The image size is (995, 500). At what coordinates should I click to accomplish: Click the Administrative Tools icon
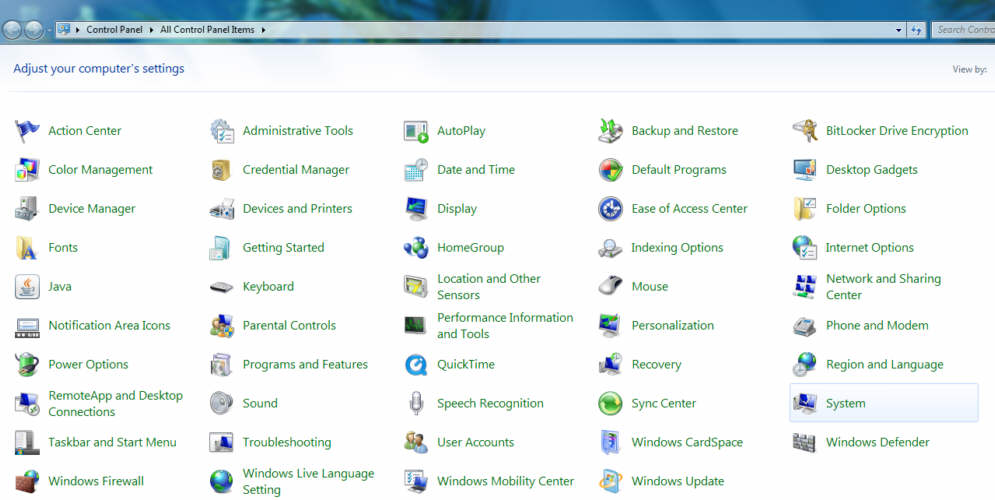[221, 131]
